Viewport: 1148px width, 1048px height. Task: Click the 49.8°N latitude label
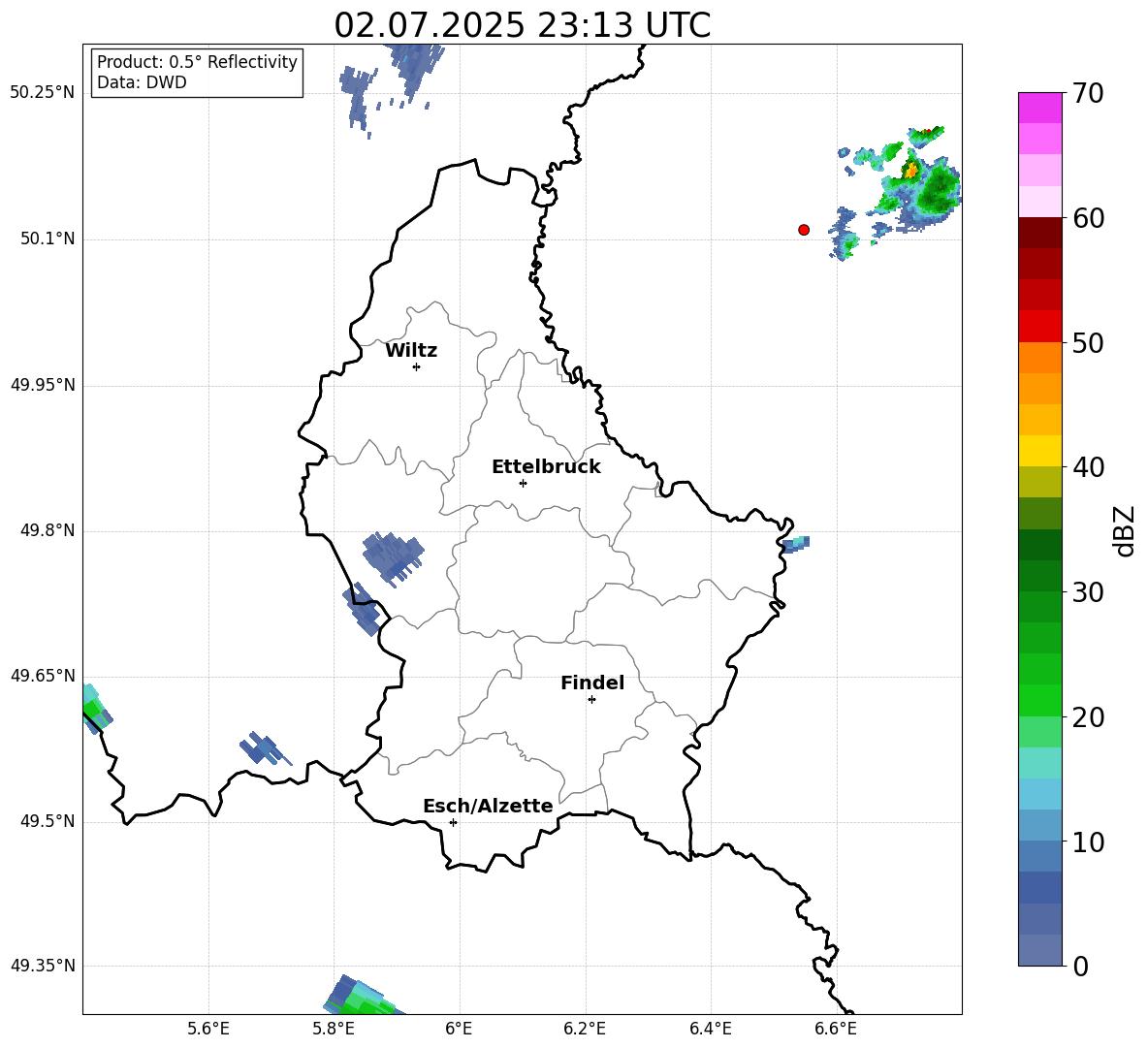coord(48,530)
